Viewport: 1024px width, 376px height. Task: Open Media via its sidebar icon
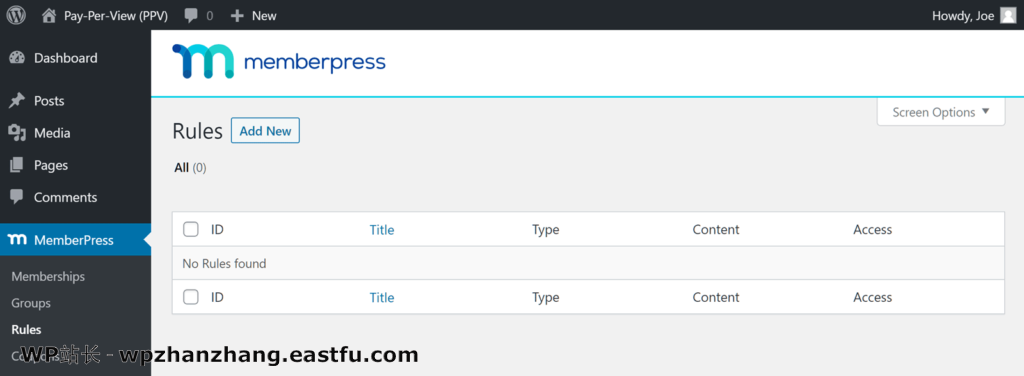coord(17,133)
